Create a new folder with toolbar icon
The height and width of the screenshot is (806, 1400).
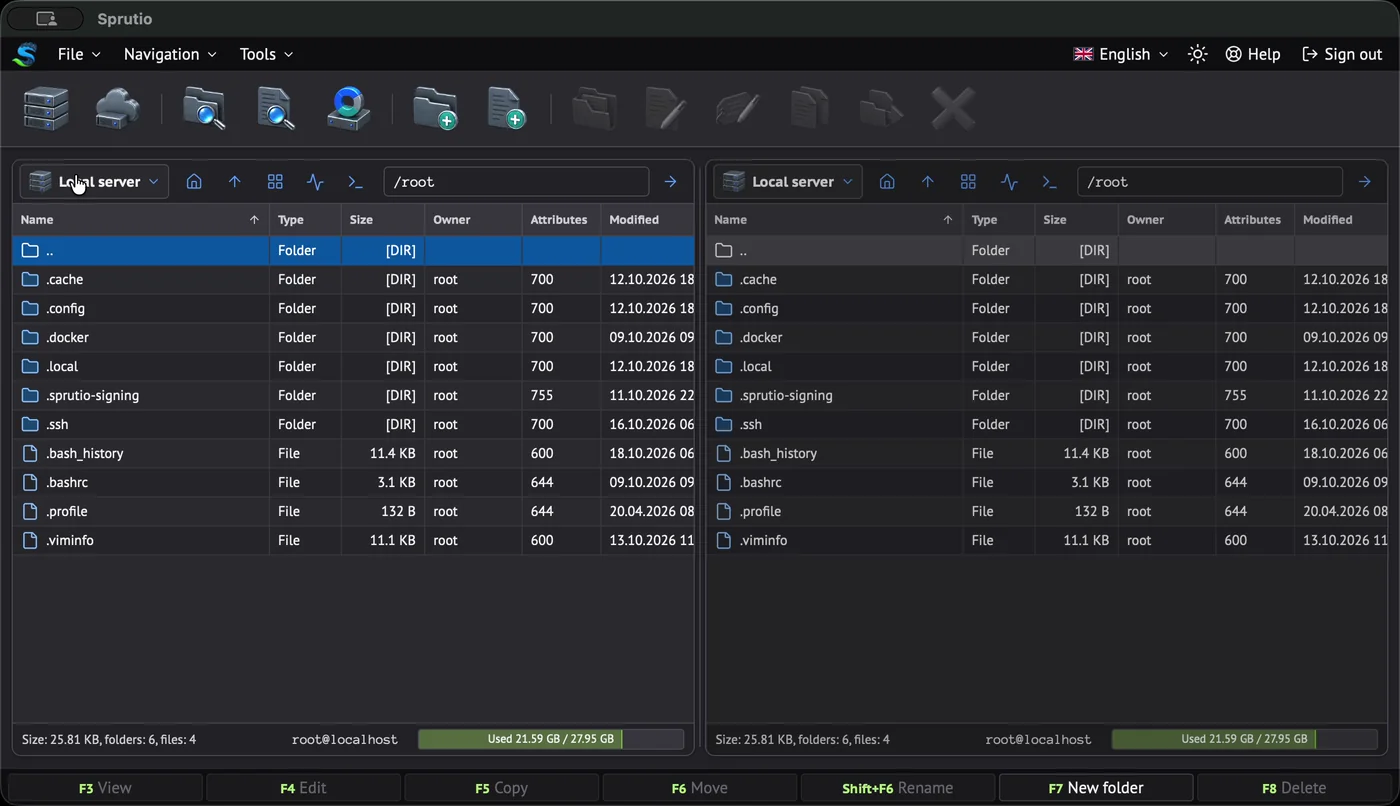[435, 108]
